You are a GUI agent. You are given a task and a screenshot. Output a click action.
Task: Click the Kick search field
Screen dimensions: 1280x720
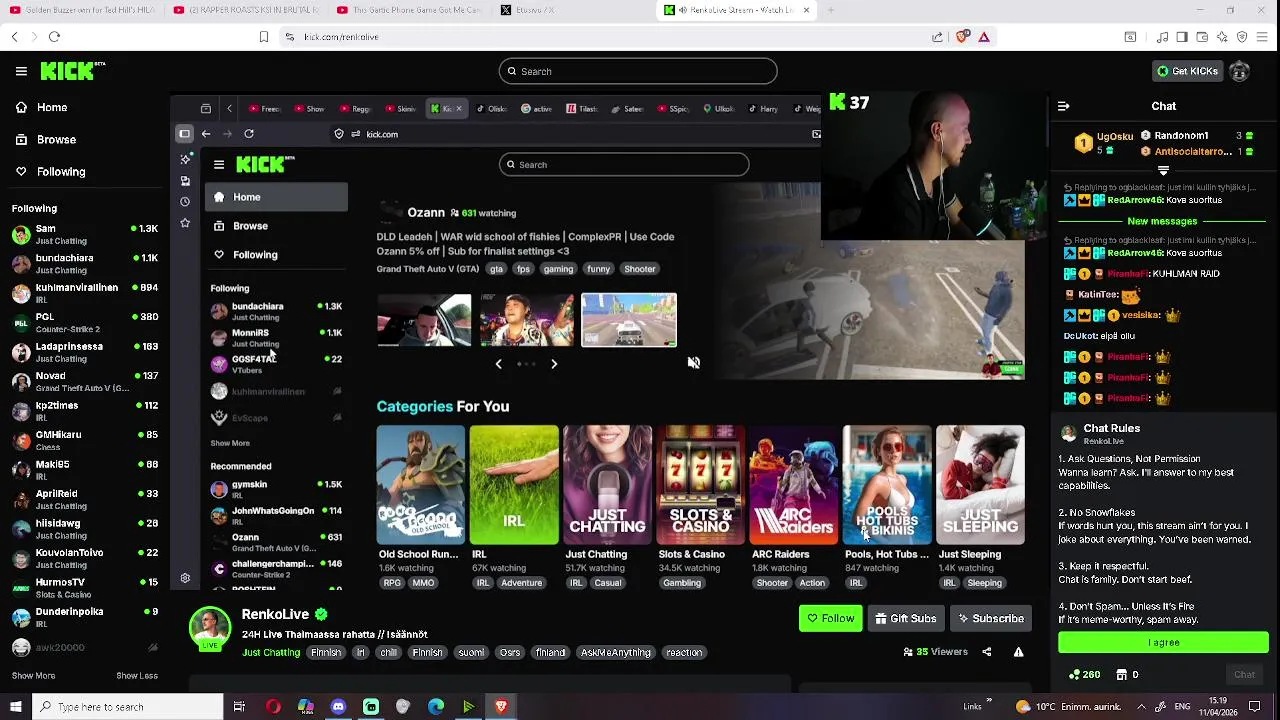pyautogui.click(x=638, y=71)
